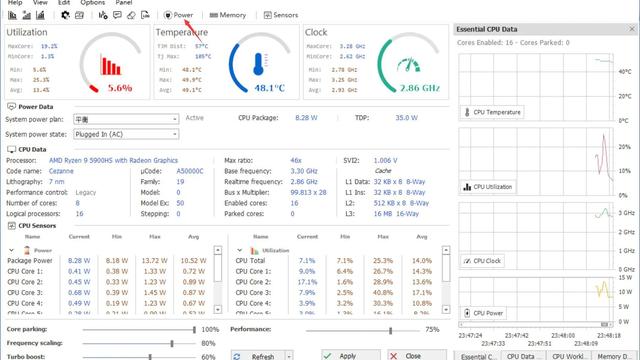
Task: Close the Essential CPU Data panel
Action: [x=632, y=29]
